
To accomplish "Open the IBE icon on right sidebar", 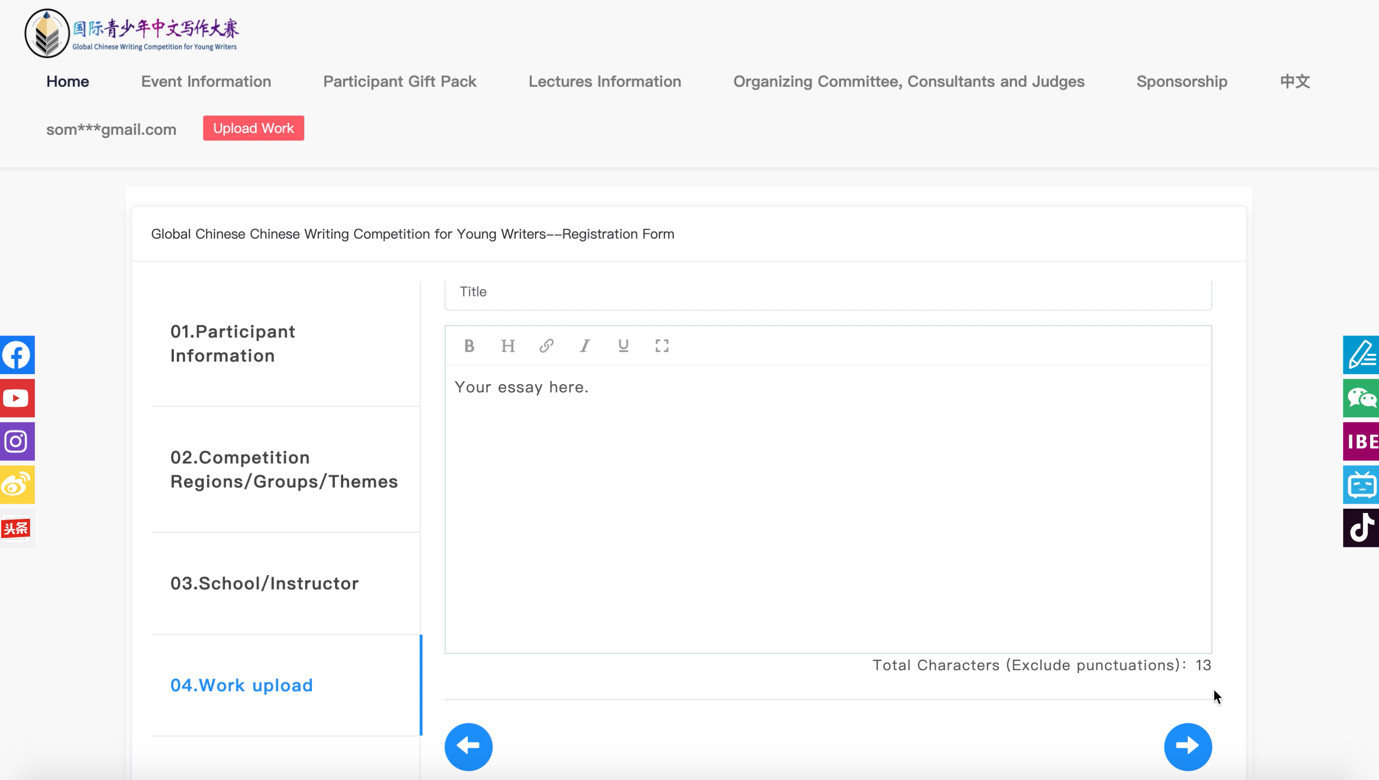I will pyautogui.click(x=1361, y=441).
